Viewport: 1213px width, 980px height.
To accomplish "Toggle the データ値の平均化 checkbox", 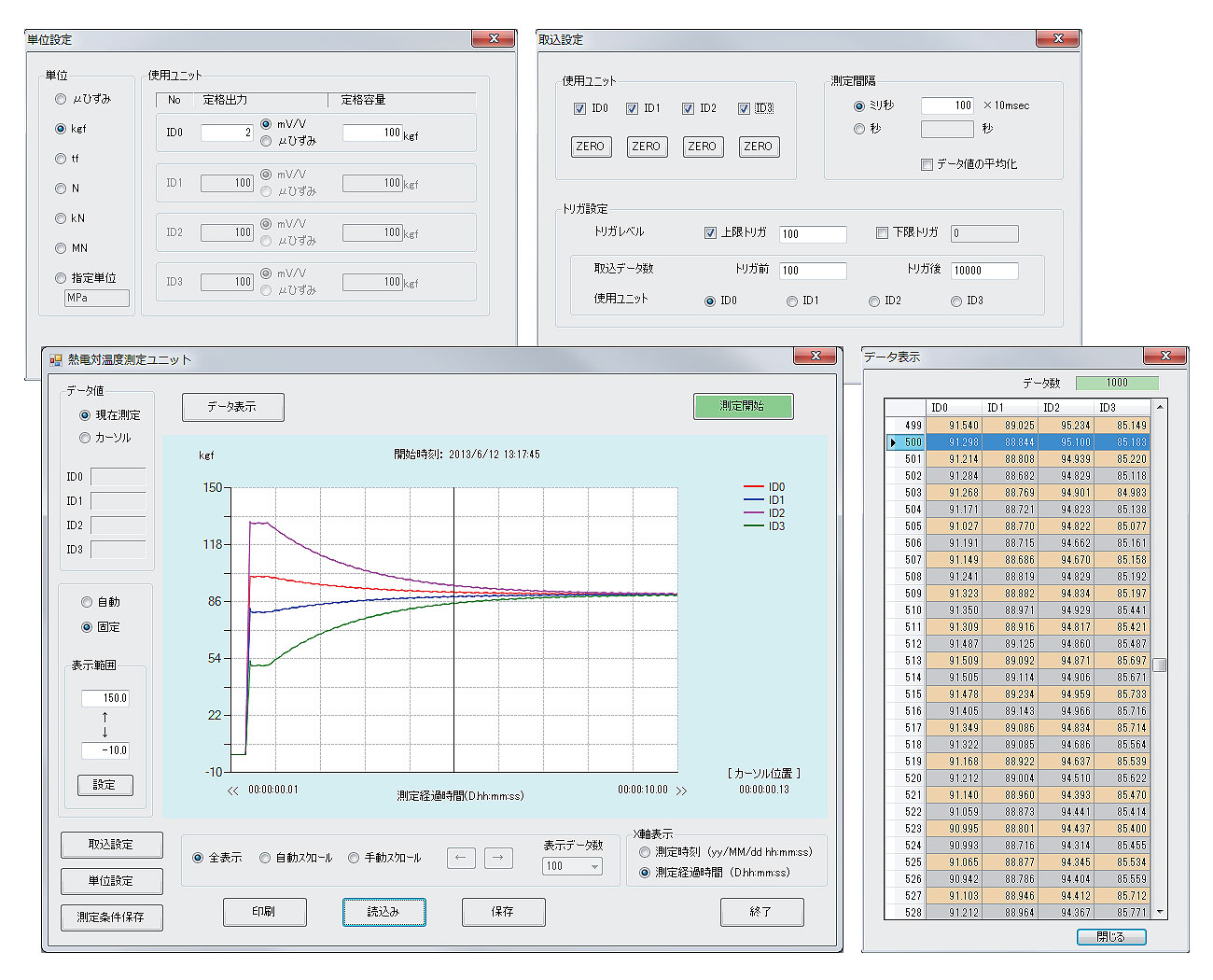I will pyautogui.click(x=927, y=164).
